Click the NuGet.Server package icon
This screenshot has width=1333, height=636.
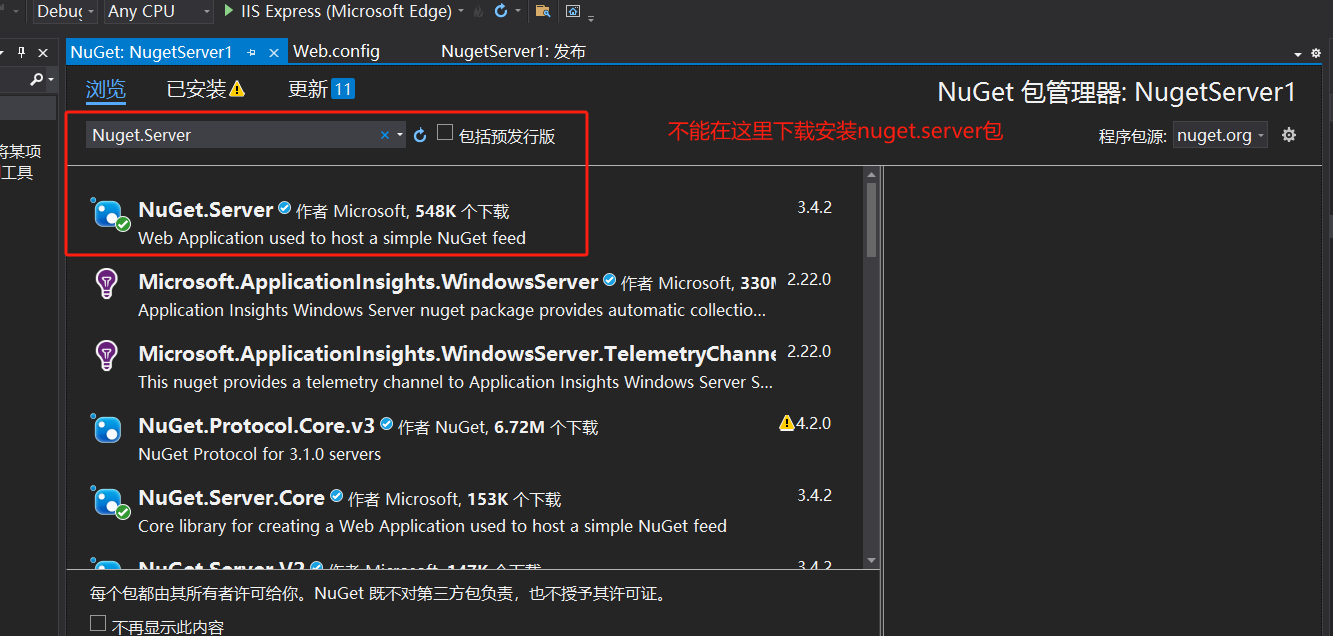click(x=109, y=214)
